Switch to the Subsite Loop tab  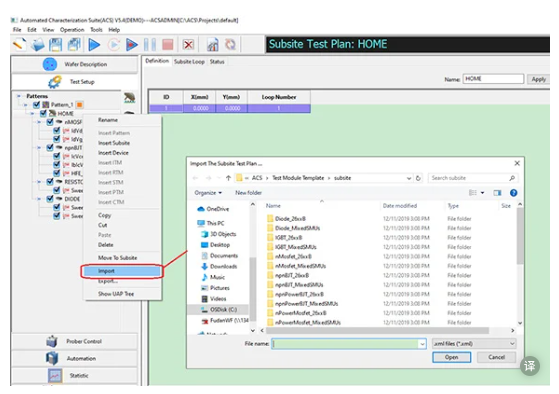[x=189, y=62]
